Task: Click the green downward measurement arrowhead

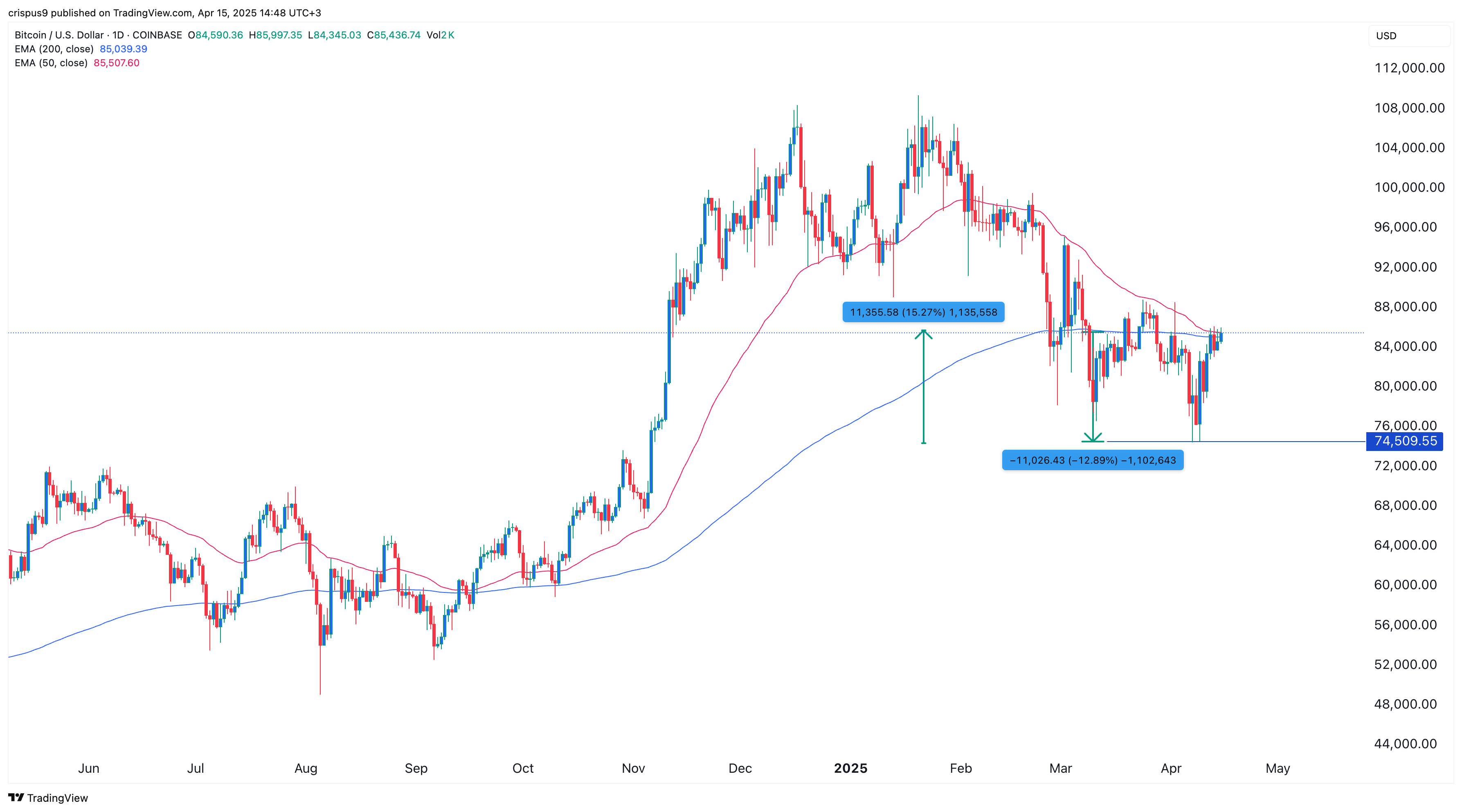Action: tap(1093, 437)
